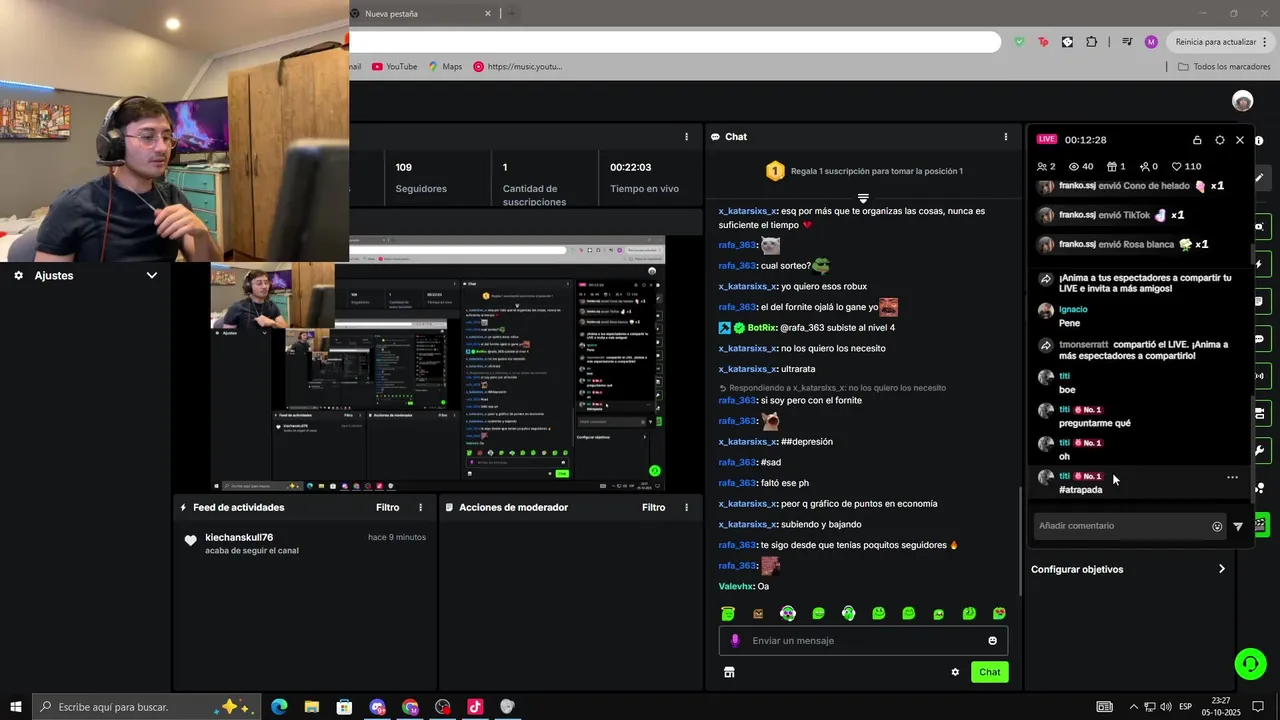Click the Cantidad de suscripciones stat

[534, 184]
